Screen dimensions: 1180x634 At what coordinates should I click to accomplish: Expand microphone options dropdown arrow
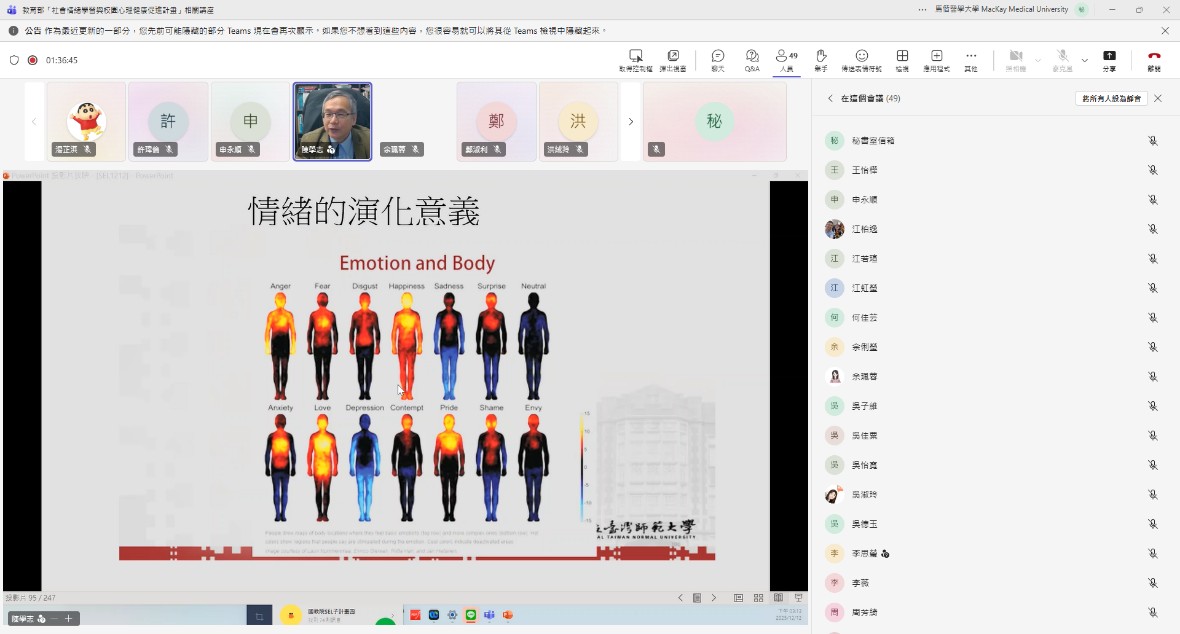[x=1084, y=60]
